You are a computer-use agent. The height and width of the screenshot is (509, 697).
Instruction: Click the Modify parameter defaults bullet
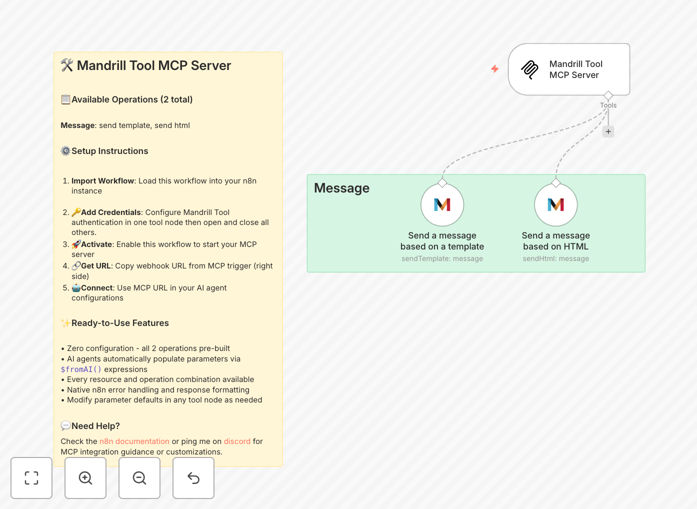tap(161, 400)
